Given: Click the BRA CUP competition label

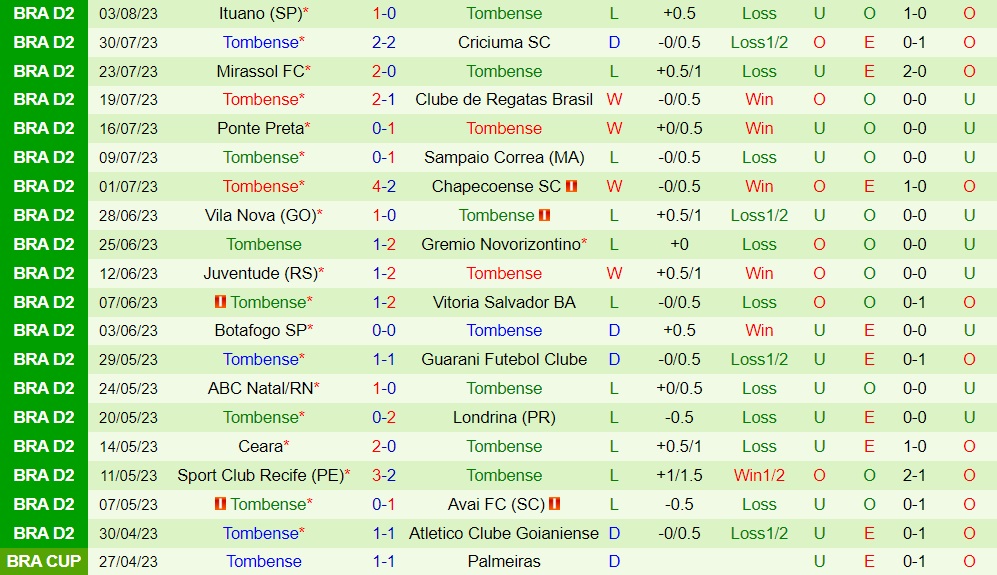Looking at the screenshot, I should tap(44, 562).
